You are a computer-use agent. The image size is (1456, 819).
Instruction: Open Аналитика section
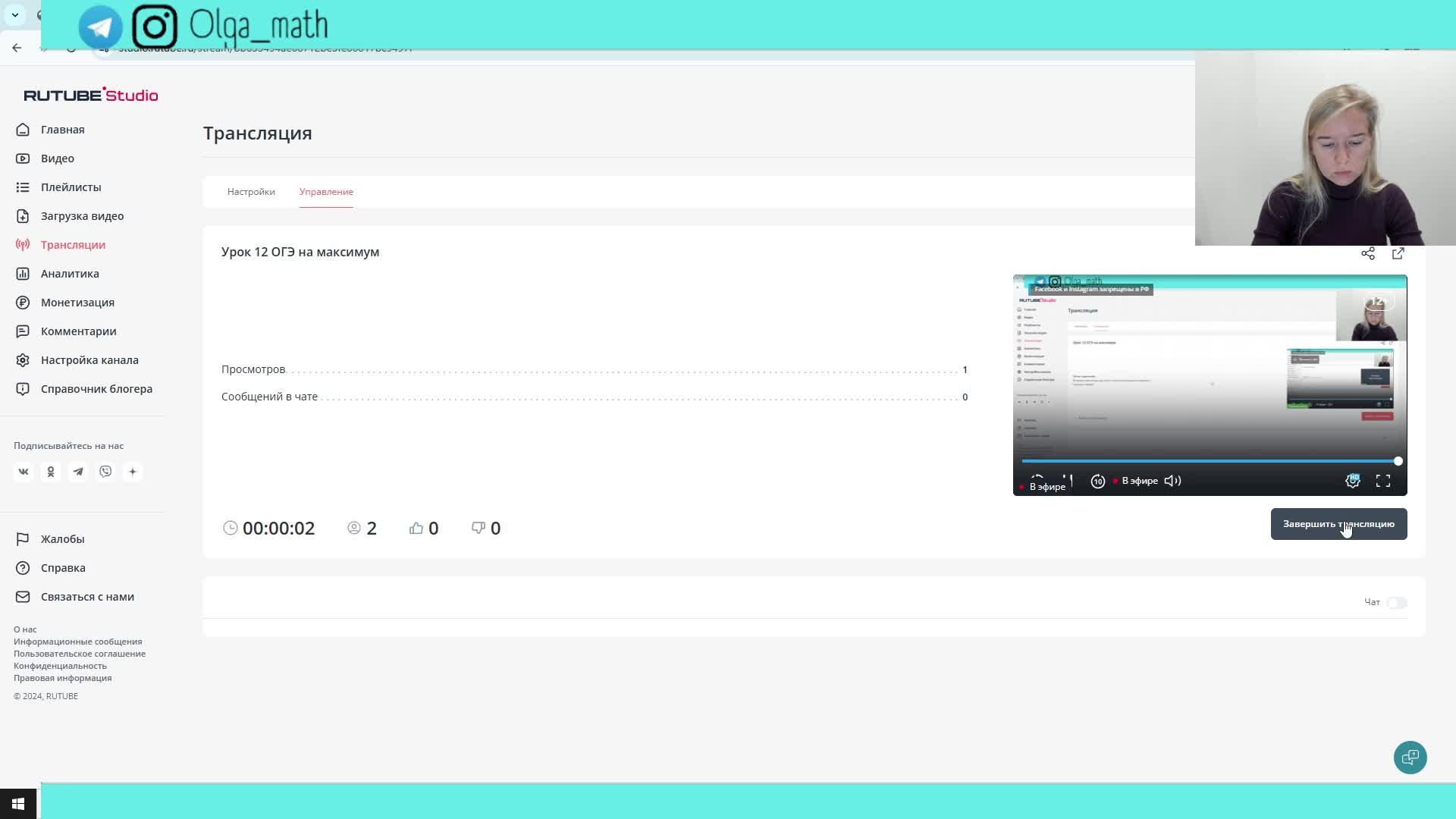[70, 274]
